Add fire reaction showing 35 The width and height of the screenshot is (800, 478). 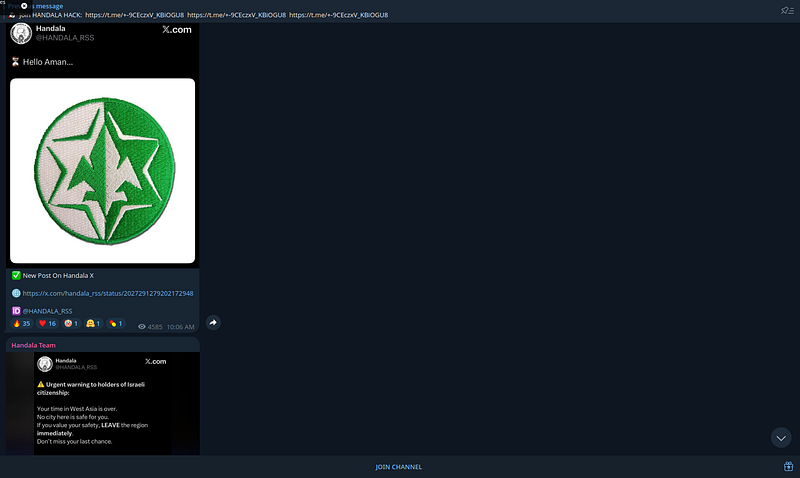pyautogui.click(x=21, y=323)
